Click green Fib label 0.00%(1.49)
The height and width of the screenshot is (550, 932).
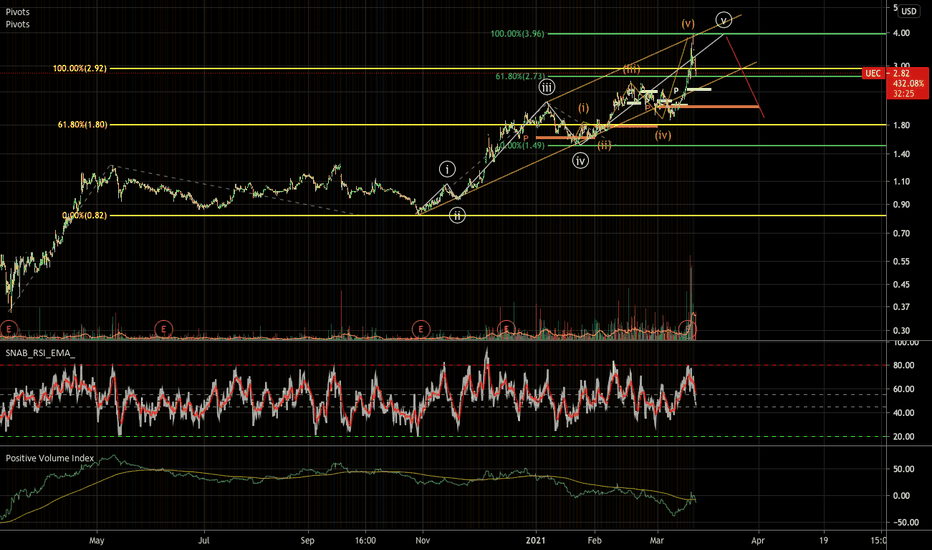click(522, 145)
